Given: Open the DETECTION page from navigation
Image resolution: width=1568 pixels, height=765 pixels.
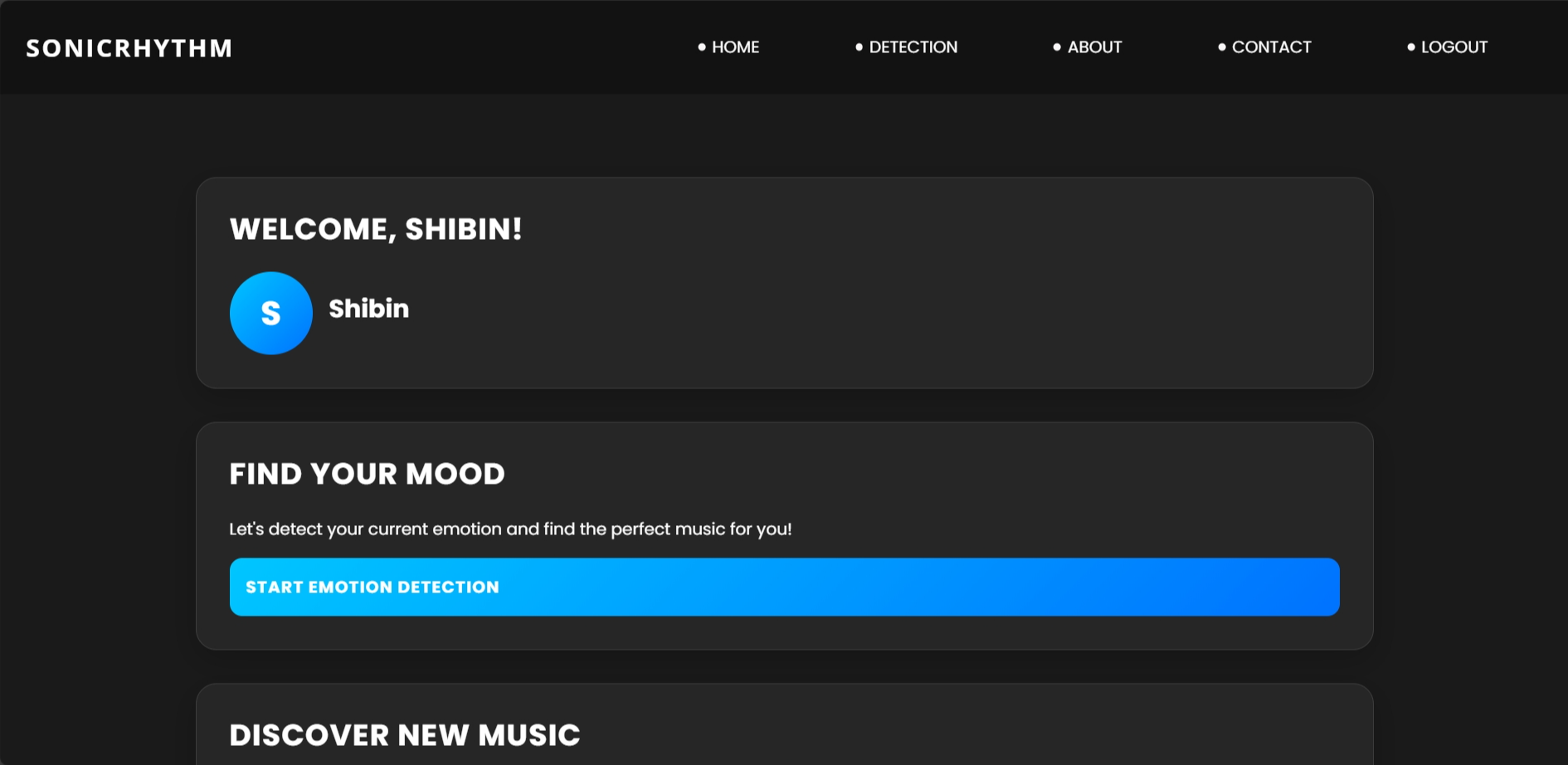Looking at the screenshot, I should pyautogui.click(x=913, y=47).
